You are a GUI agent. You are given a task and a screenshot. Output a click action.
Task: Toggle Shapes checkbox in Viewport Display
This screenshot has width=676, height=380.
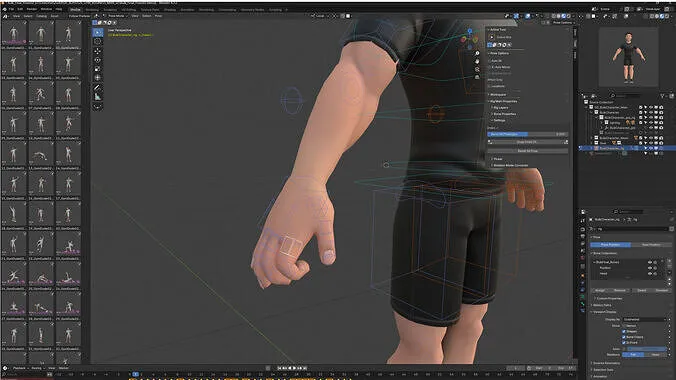(624, 331)
